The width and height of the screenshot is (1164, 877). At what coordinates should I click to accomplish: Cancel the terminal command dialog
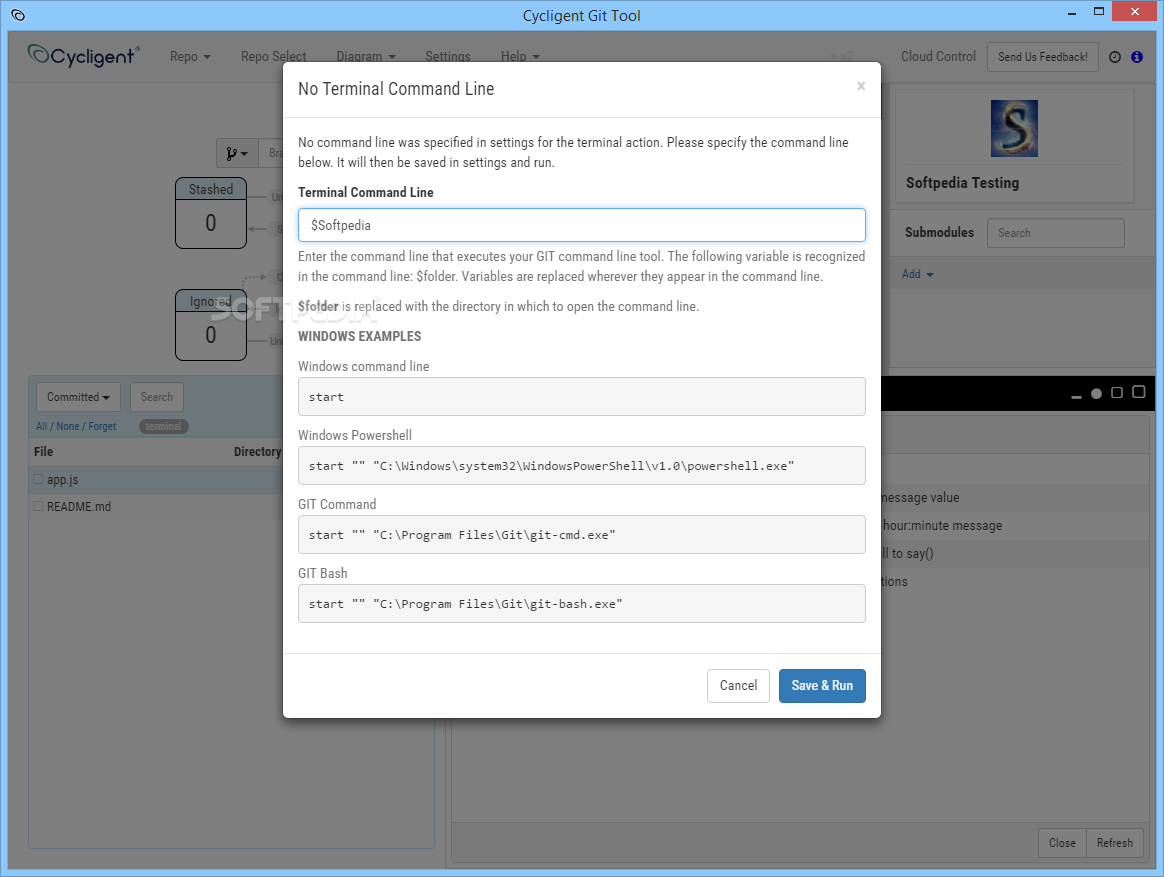click(x=738, y=685)
